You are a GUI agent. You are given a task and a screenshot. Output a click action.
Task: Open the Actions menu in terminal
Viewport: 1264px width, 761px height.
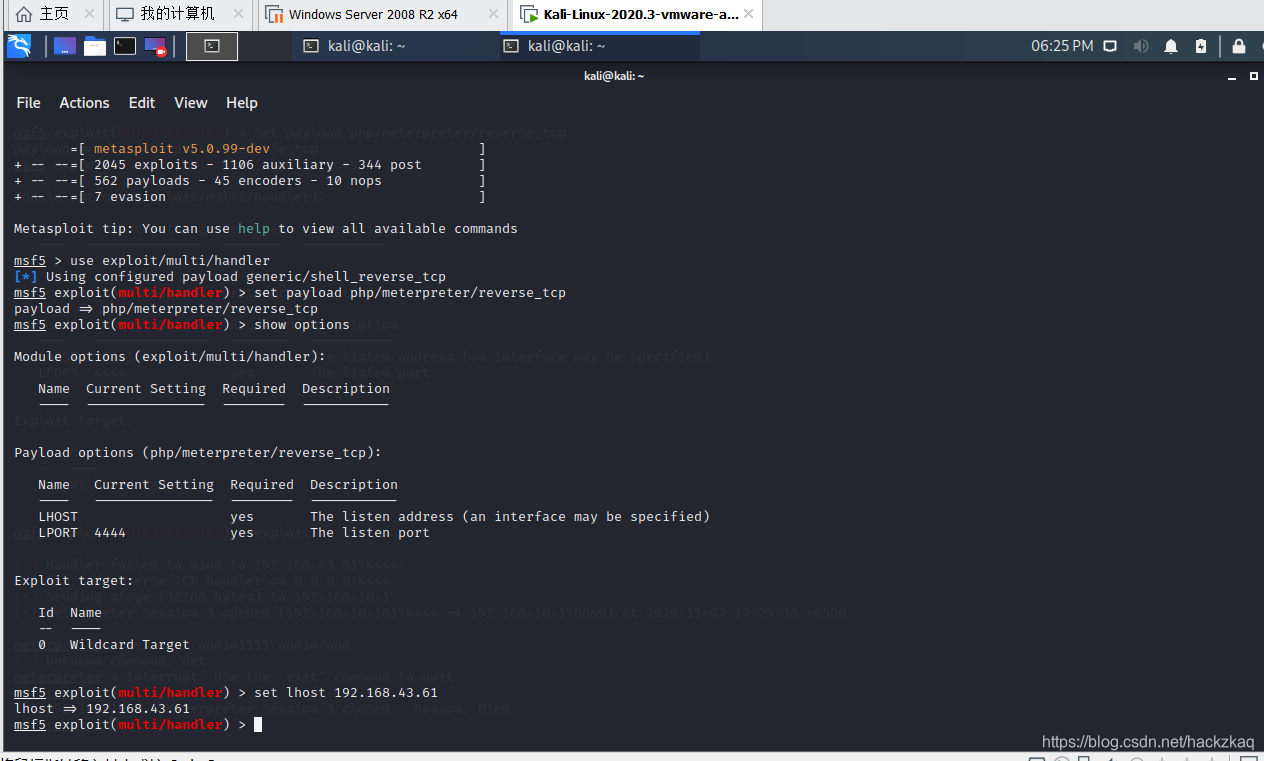click(84, 103)
